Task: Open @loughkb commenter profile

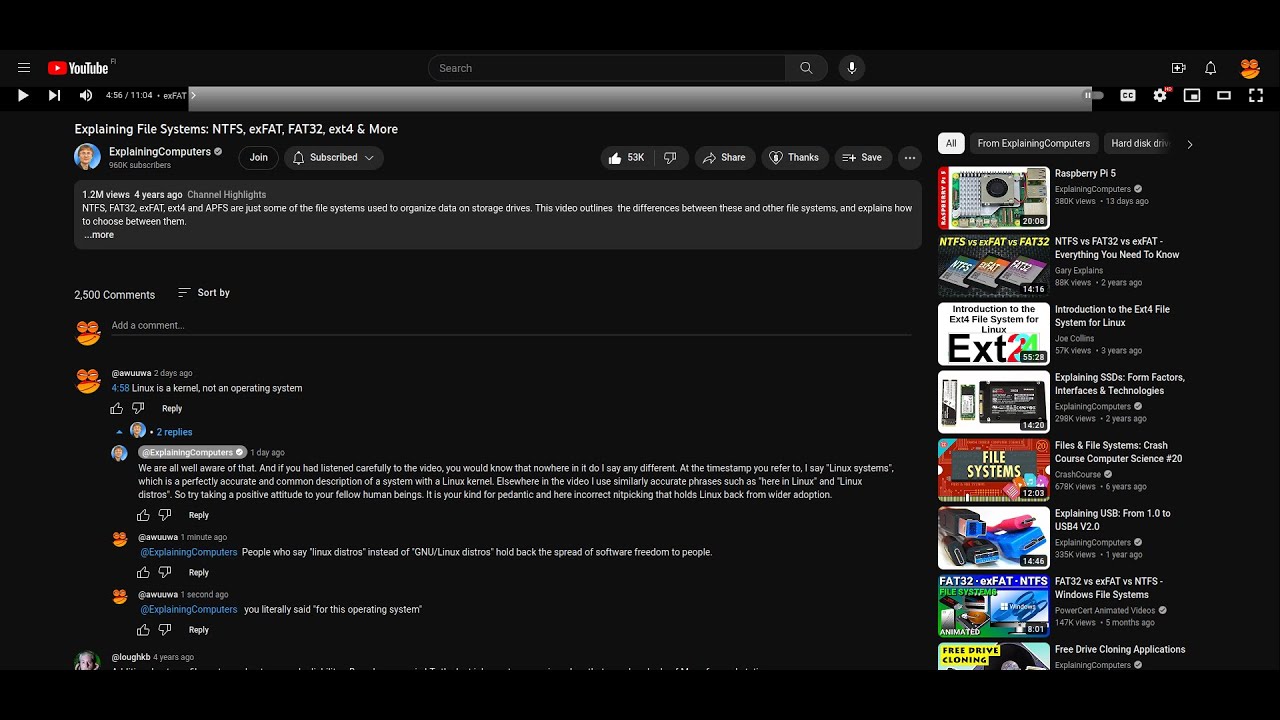Action: pyautogui.click(x=131, y=657)
